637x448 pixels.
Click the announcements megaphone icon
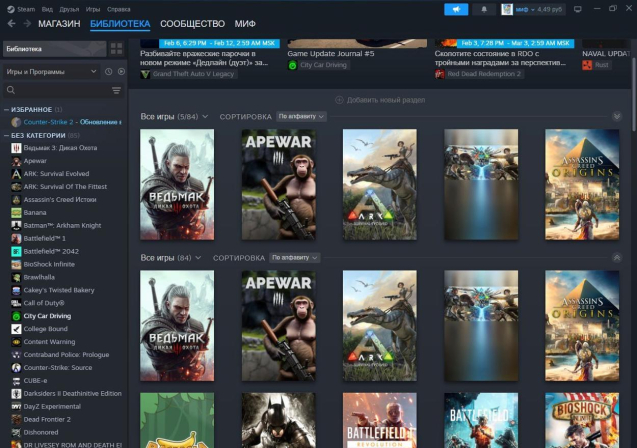pos(456,9)
